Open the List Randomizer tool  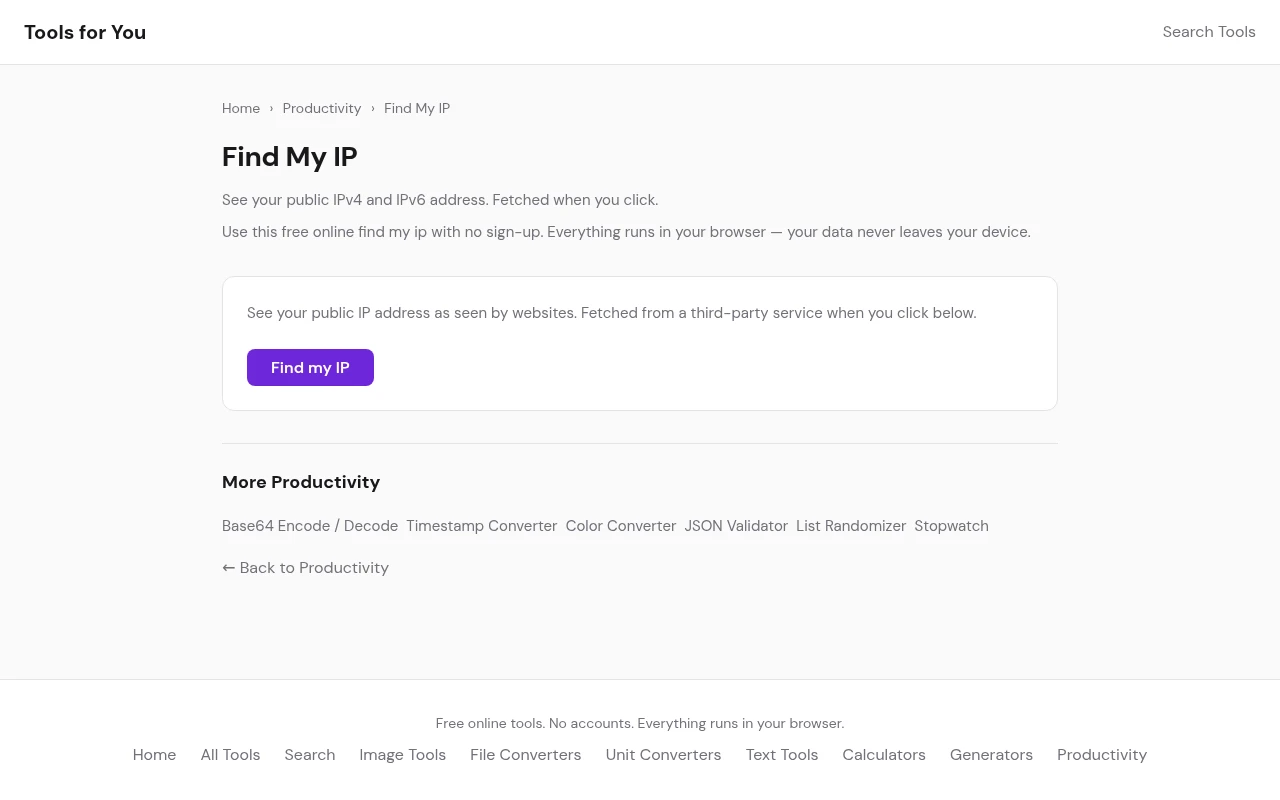tap(851, 526)
